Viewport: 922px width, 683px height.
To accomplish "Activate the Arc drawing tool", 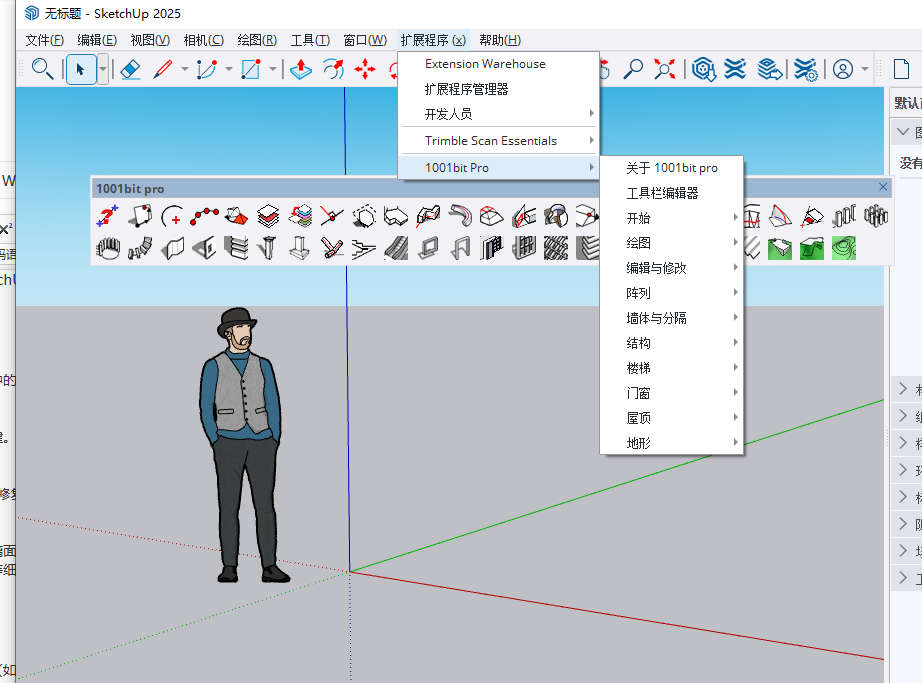I will click(207, 69).
